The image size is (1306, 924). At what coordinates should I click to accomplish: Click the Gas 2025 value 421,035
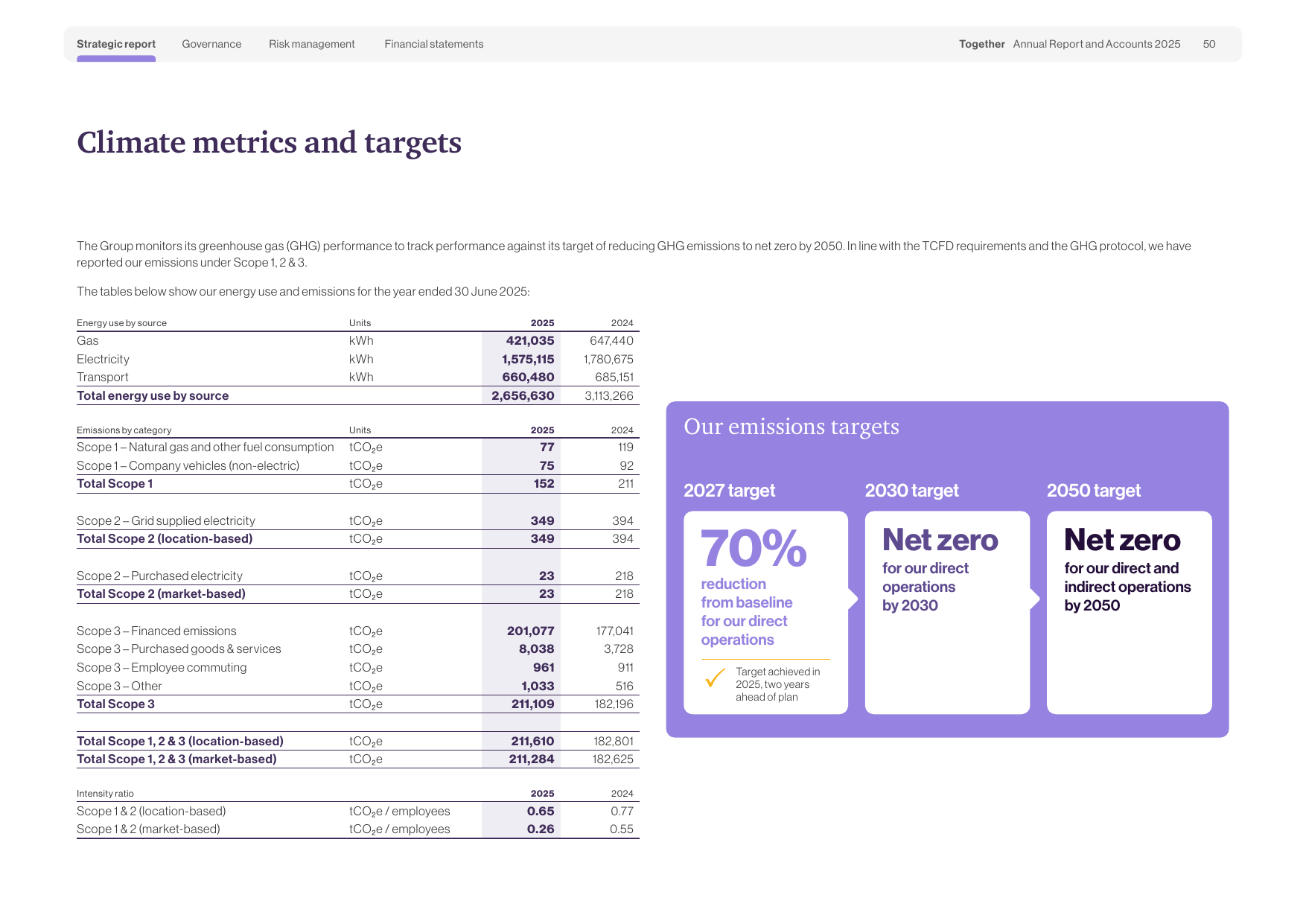pyautogui.click(x=530, y=340)
